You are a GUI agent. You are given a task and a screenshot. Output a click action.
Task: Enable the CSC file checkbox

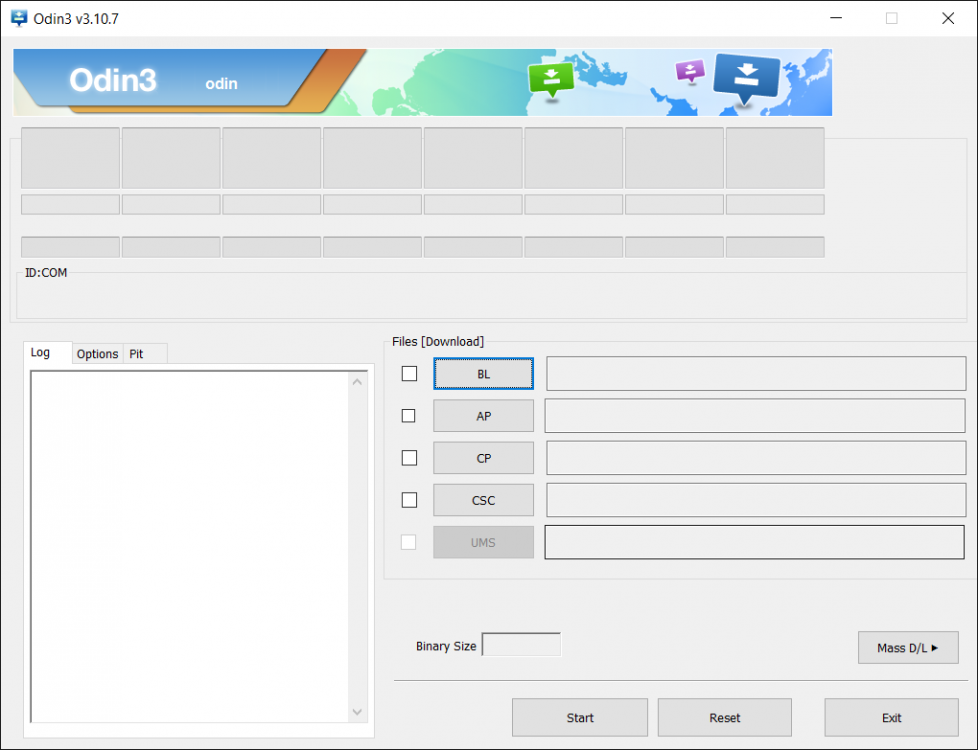coord(409,499)
